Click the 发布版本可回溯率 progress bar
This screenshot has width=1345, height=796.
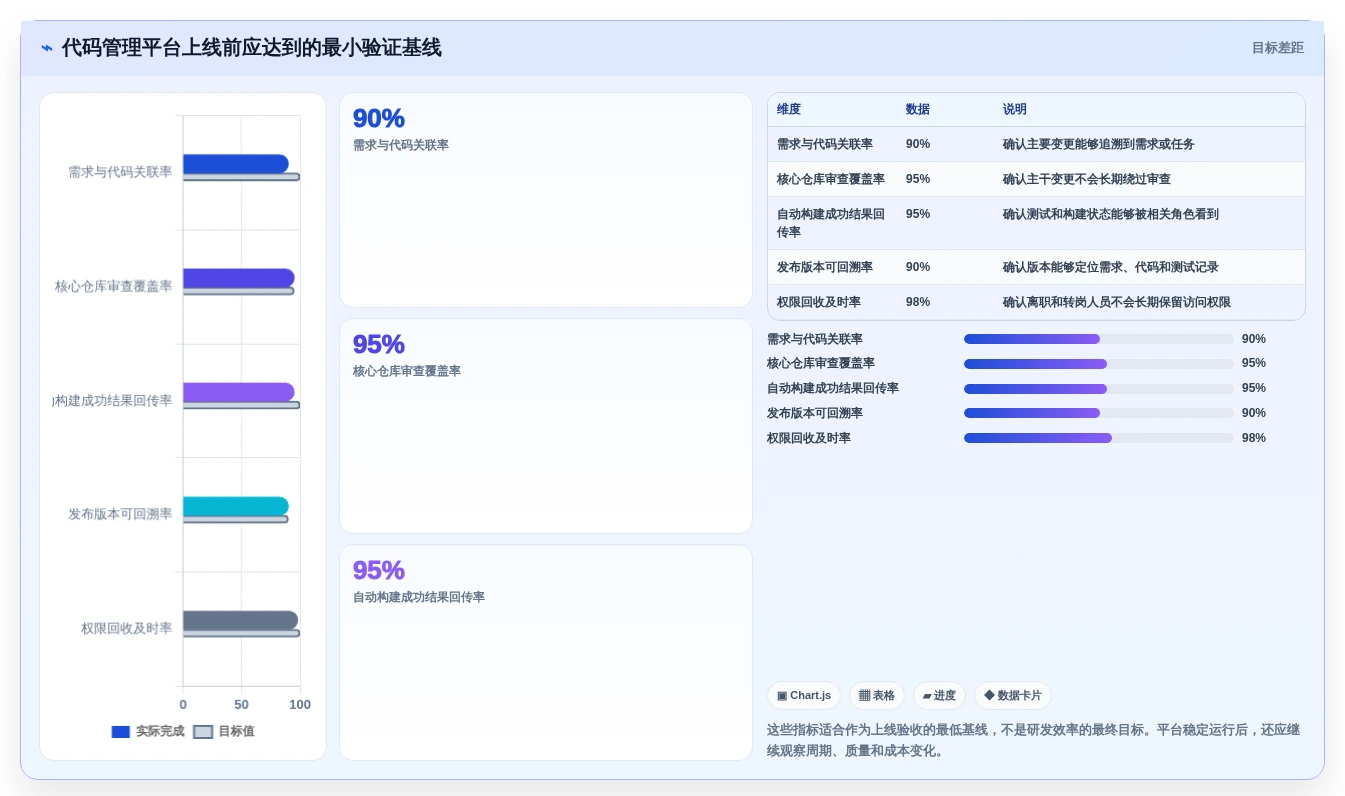(x=1099, y=413)
